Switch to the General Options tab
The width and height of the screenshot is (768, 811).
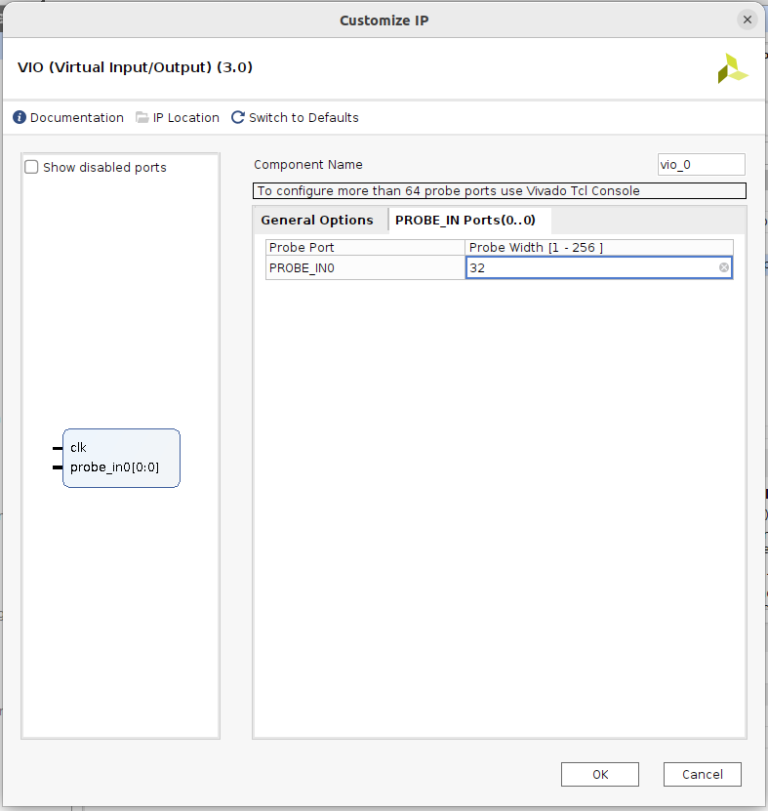(317, 220)
